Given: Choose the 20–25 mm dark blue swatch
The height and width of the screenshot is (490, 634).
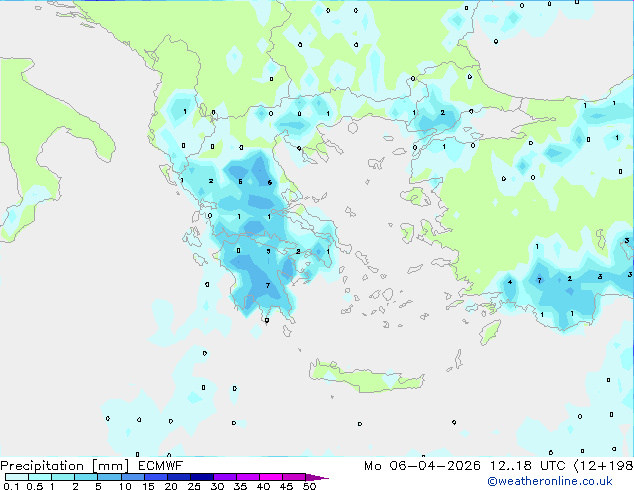Looking at the screenshot, I should point(178,477).
